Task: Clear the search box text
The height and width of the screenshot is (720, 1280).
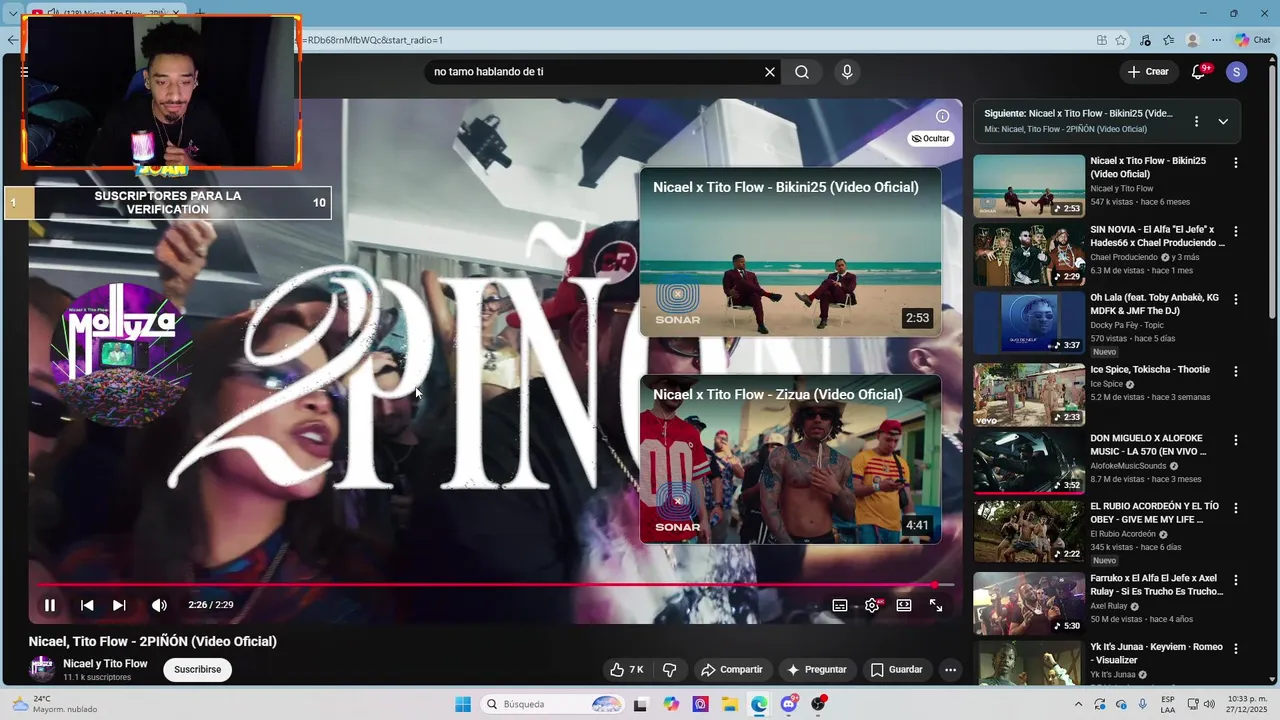Action: tap(770, 72)
